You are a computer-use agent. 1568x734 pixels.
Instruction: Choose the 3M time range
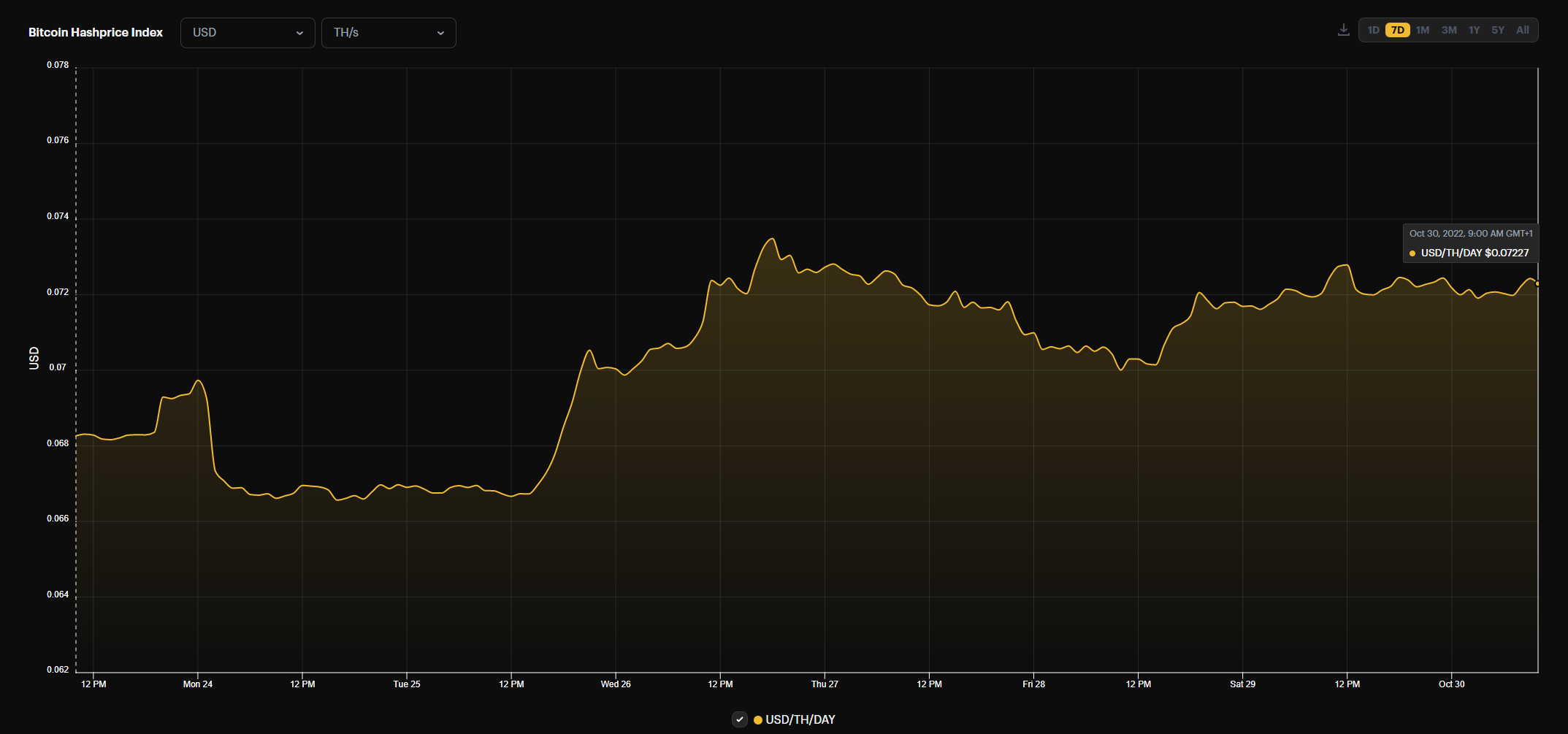pyautogui.click(x=1449, y=30)
